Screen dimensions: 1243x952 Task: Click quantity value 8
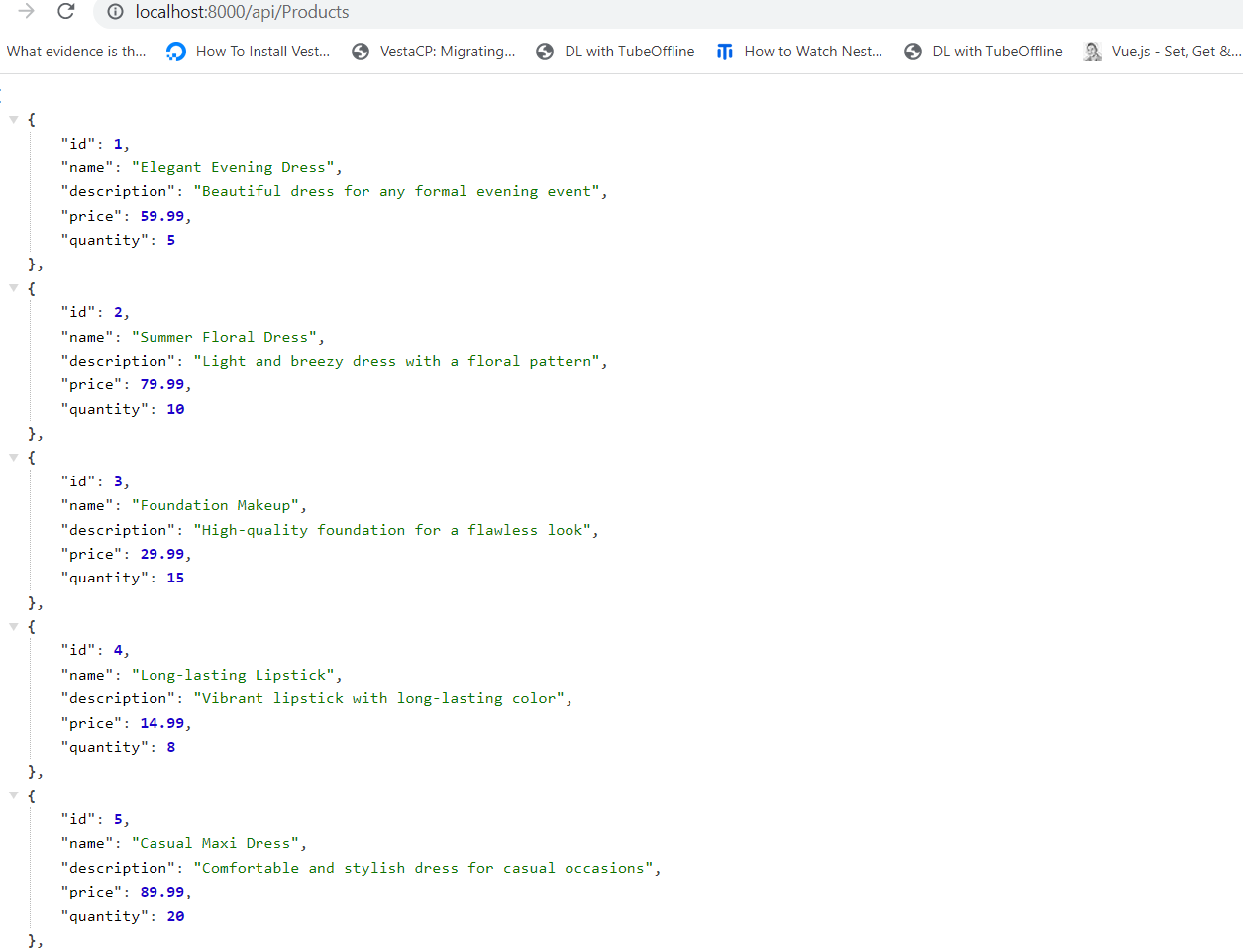[171, 747]
